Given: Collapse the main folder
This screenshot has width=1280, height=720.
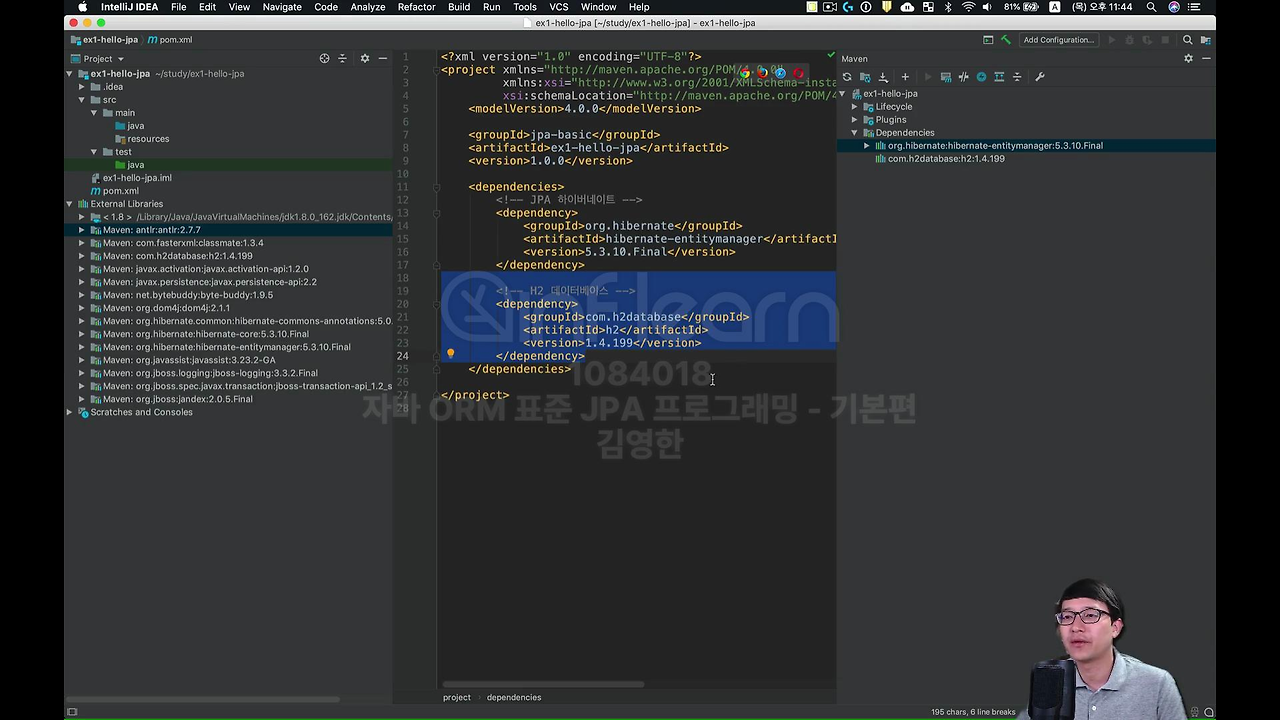Looking at the screenshot, I should [94, 113].
